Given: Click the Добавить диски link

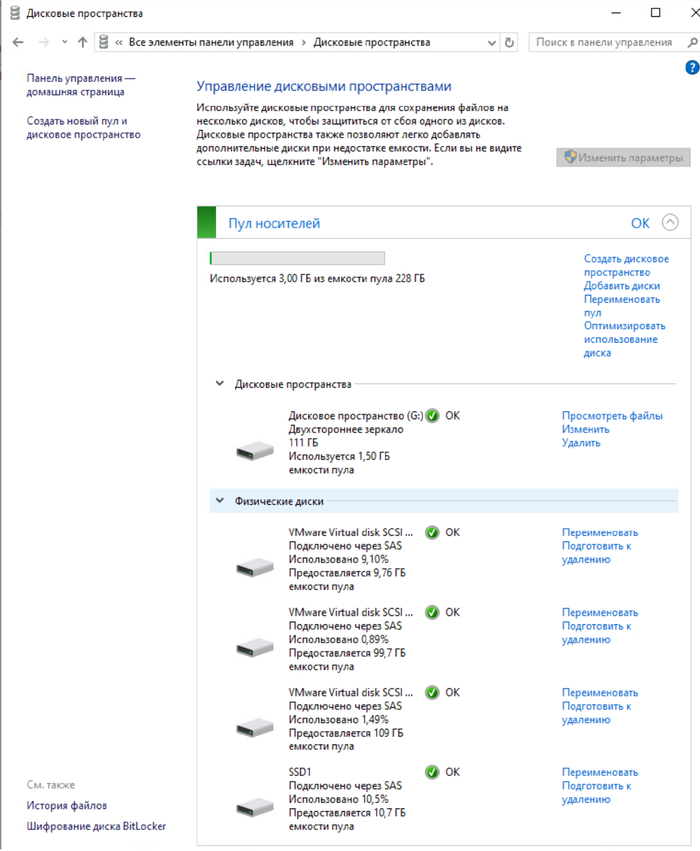Looking at the screenshot, I should (x=622, y=286).
